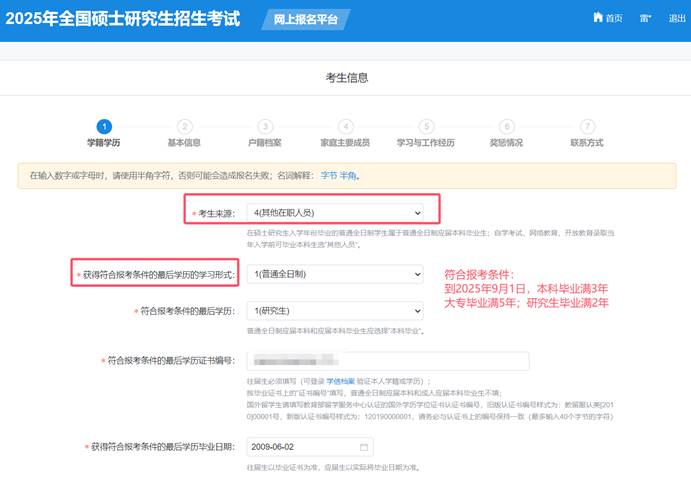Screen dimensions: 691x478
Task: Select step 5 circle 学习与工作经历
Action: pos(426,126)
